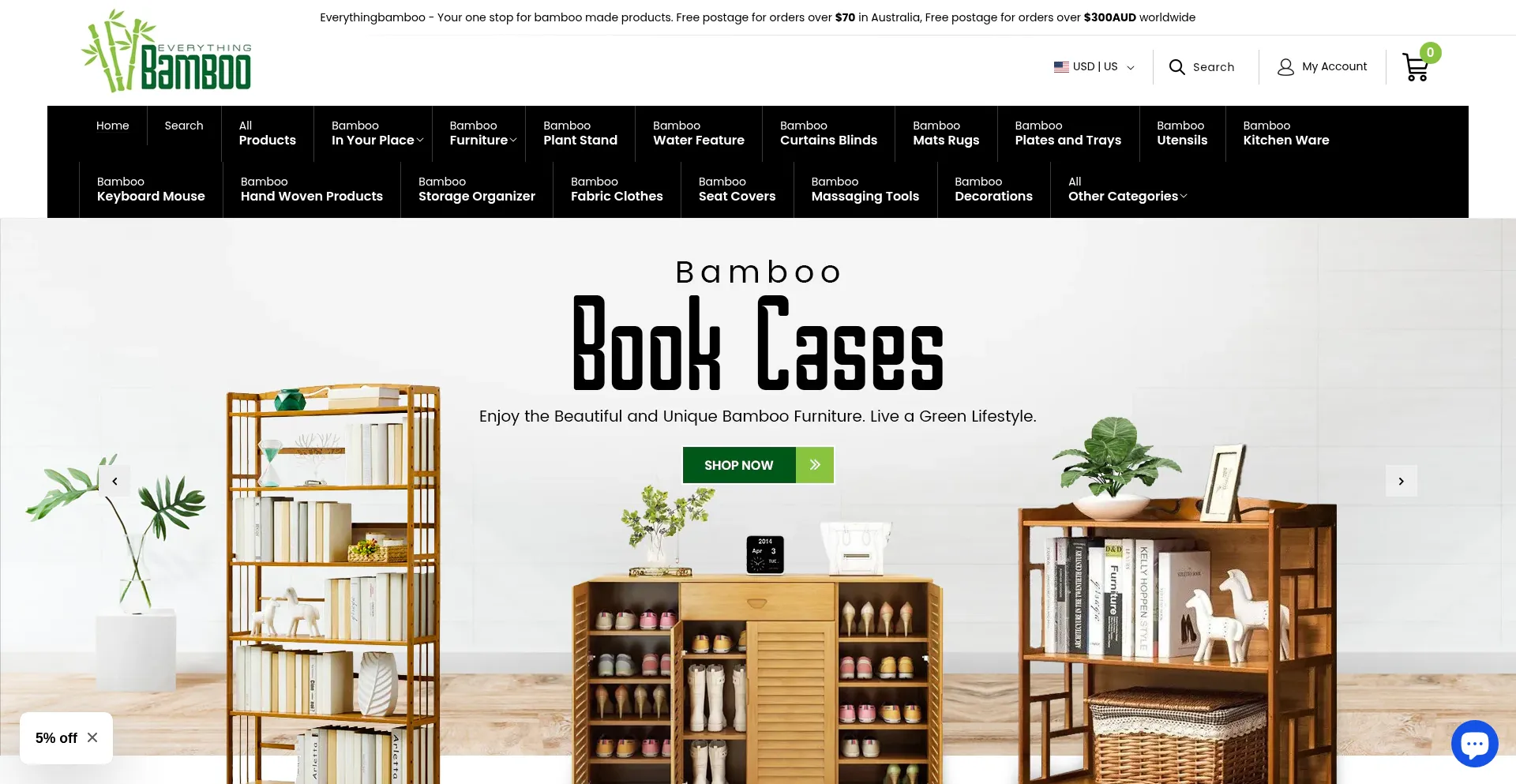Go to previous banner slide
The width and height of the screenshot is (1516, 784).
pos(114,481)
